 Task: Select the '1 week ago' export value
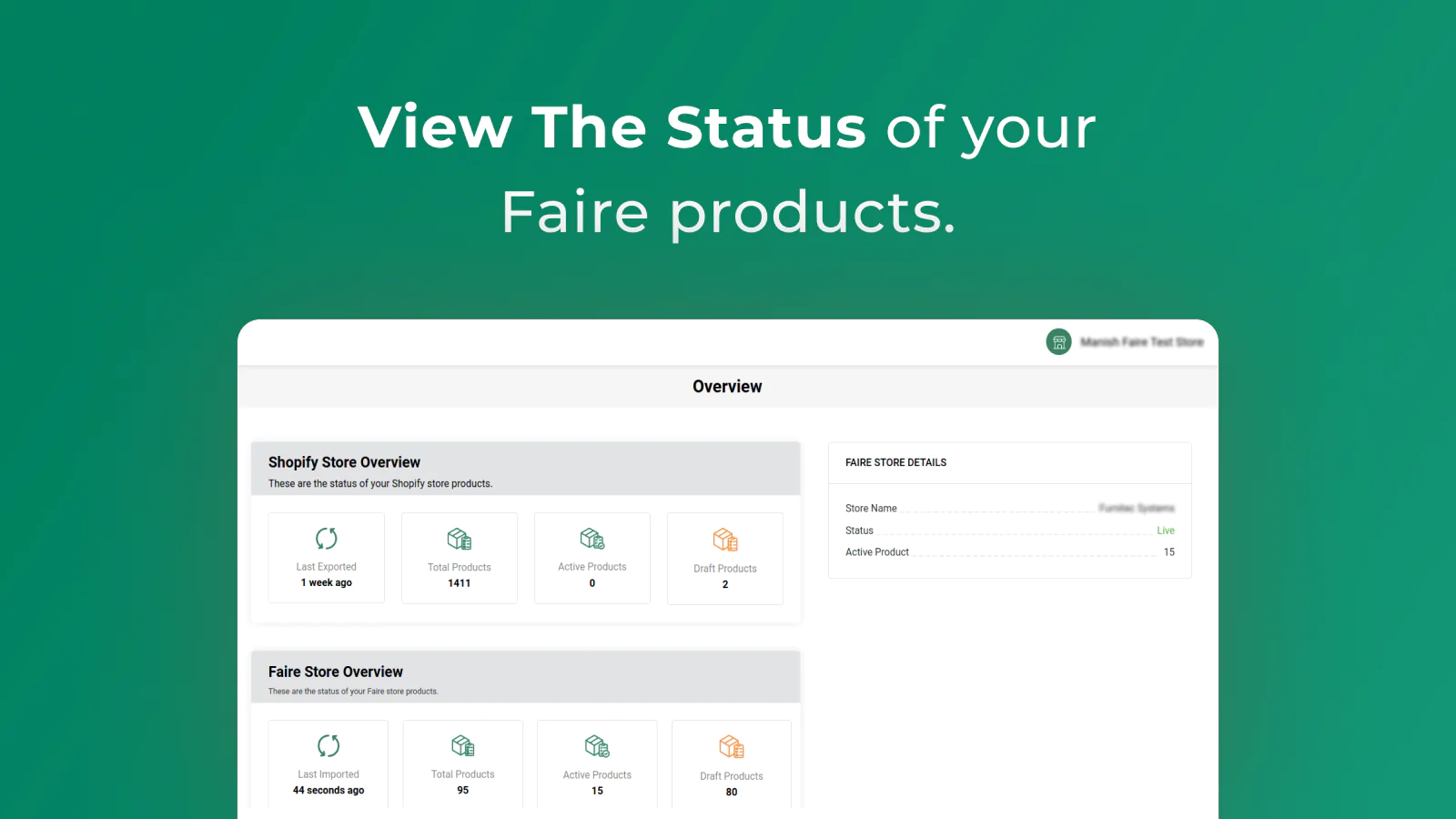click(327, 583)
